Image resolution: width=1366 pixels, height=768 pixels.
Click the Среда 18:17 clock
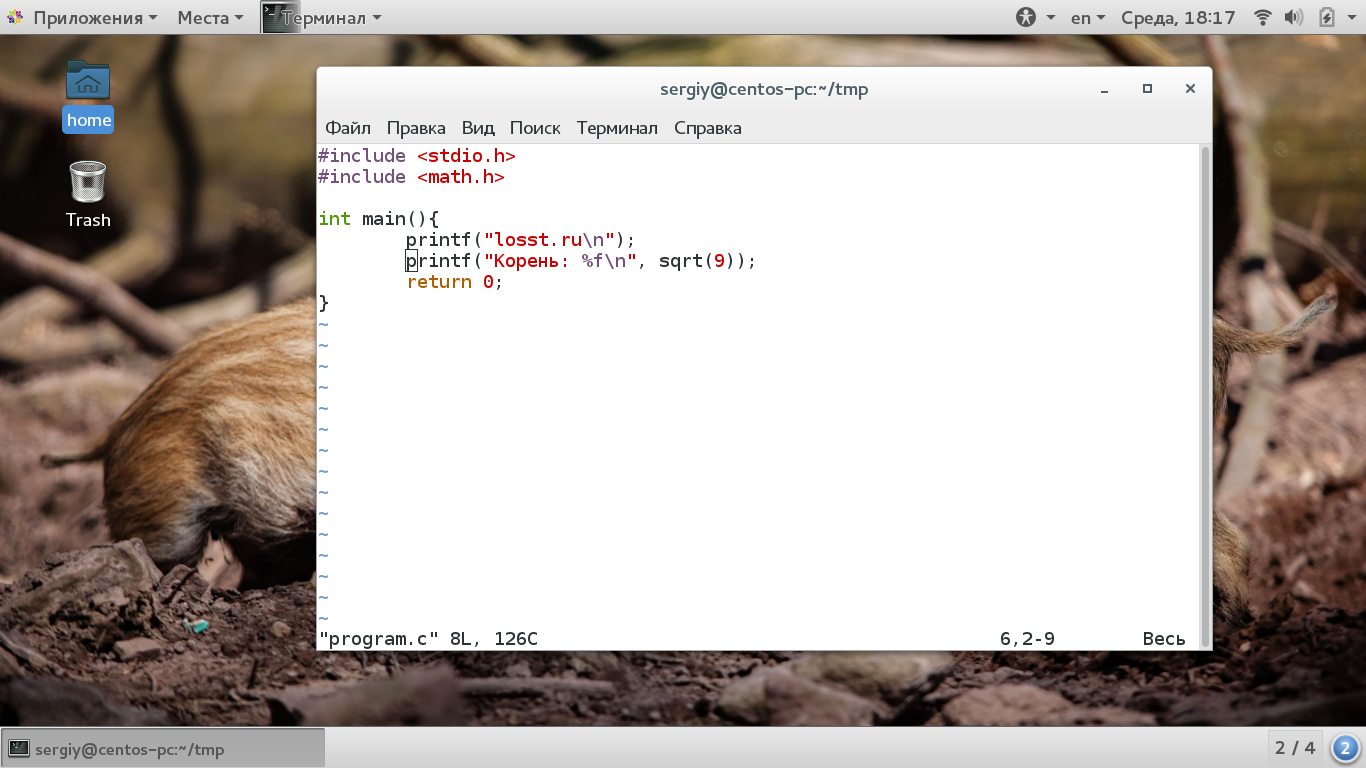pos(1178,17)
